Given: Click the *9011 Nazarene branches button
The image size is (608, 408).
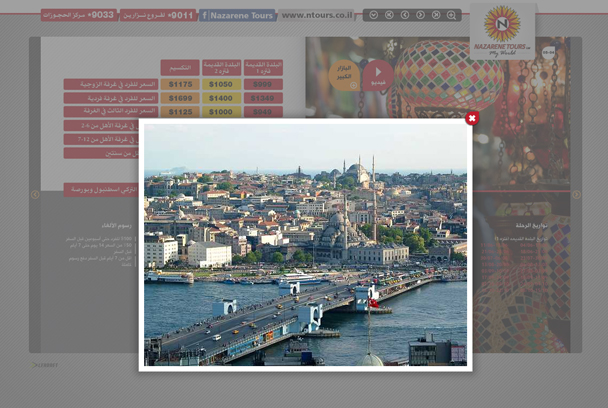Looking at the screenshot, I should click(x=158, y=15).
